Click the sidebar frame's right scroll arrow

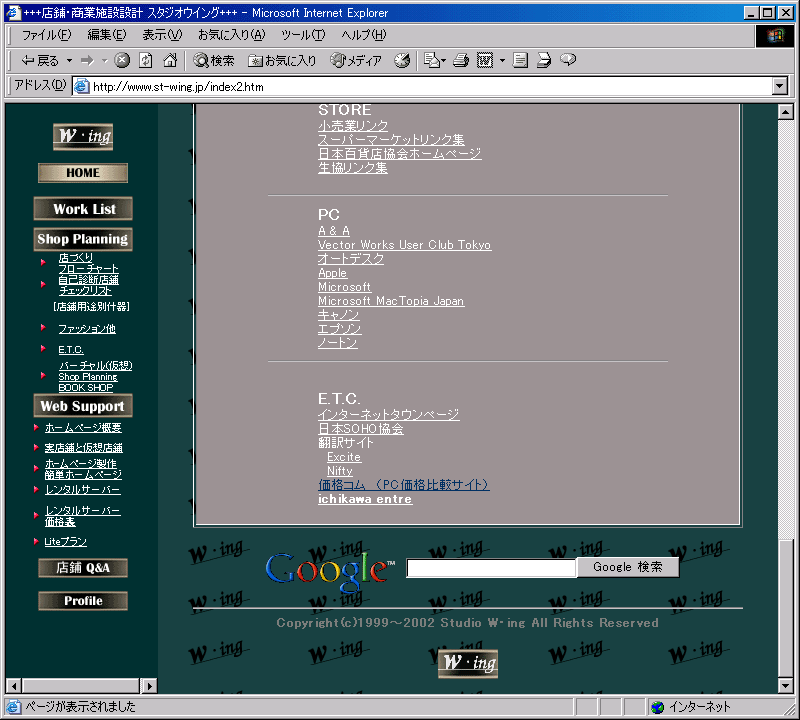(x=149, y=686)
